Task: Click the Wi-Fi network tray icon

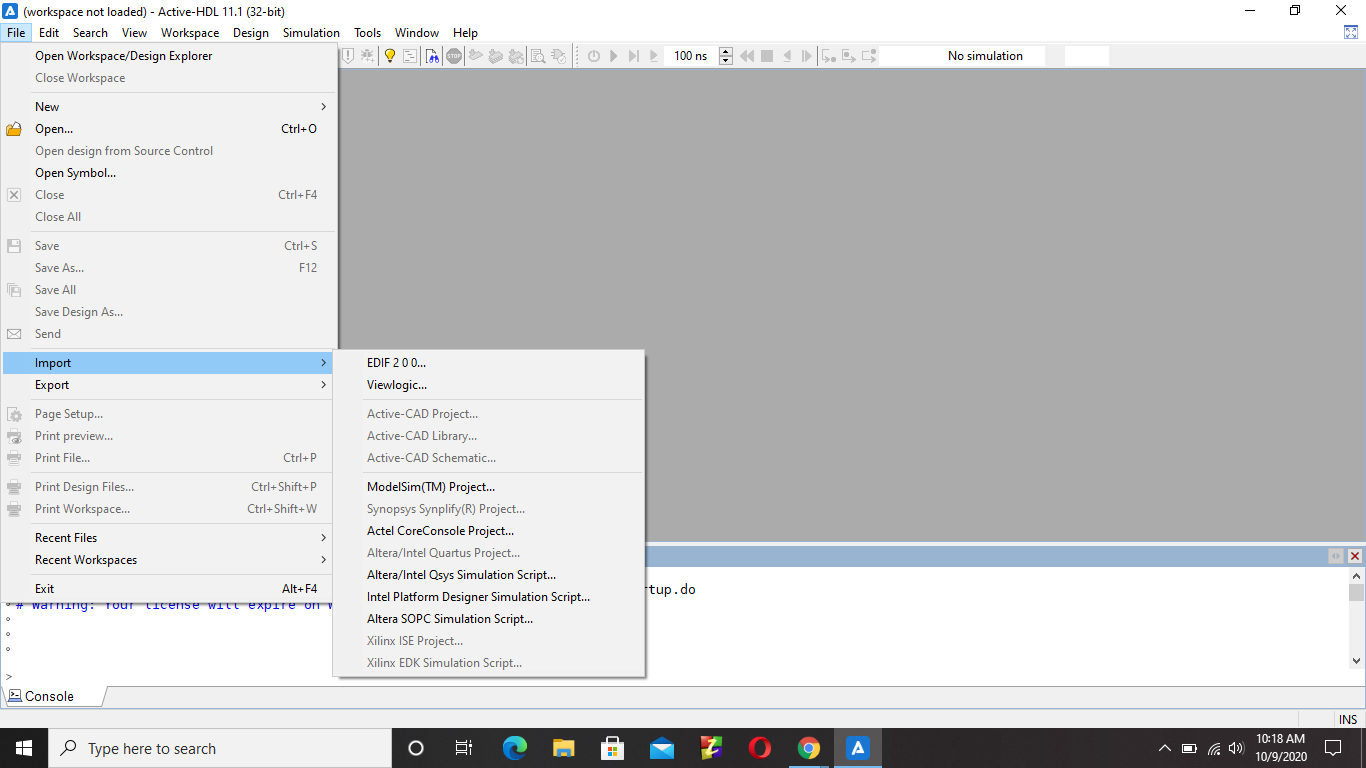Action: (x=1214, y=748)
